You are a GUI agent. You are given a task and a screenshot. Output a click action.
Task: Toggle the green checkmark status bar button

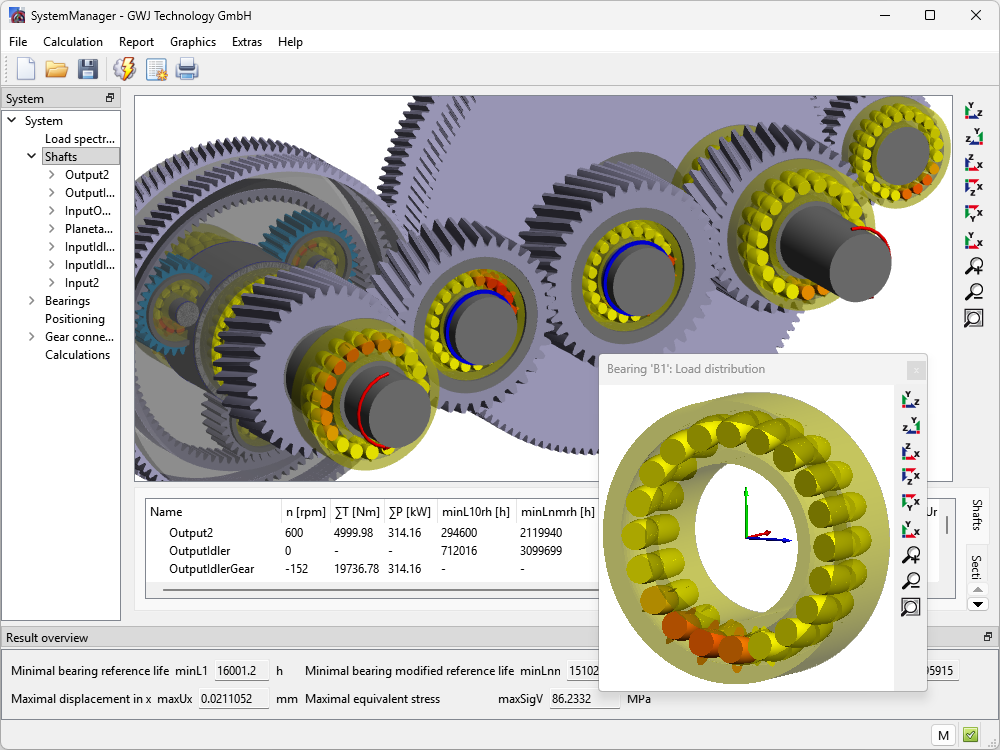(x=970, y=735)
